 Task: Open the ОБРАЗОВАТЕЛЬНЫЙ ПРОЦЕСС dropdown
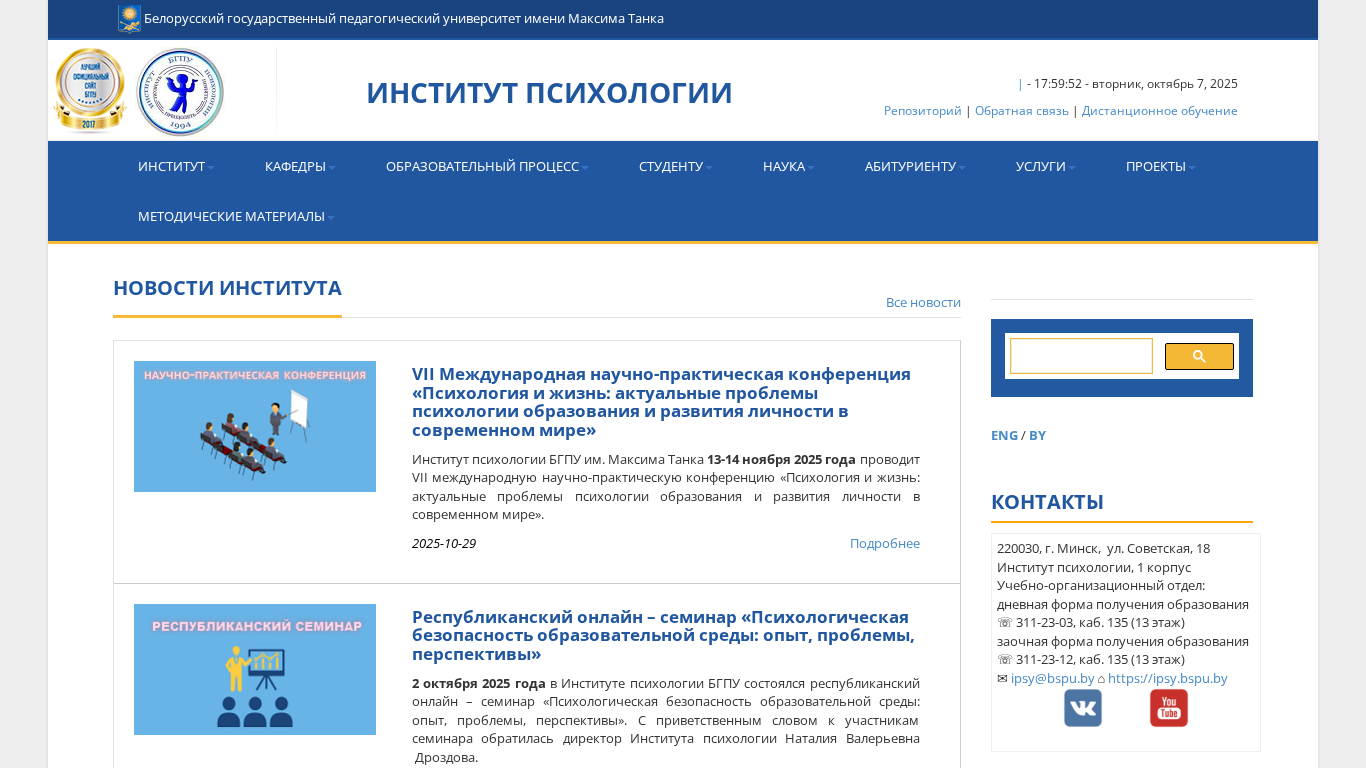click(x=487, y=166)
